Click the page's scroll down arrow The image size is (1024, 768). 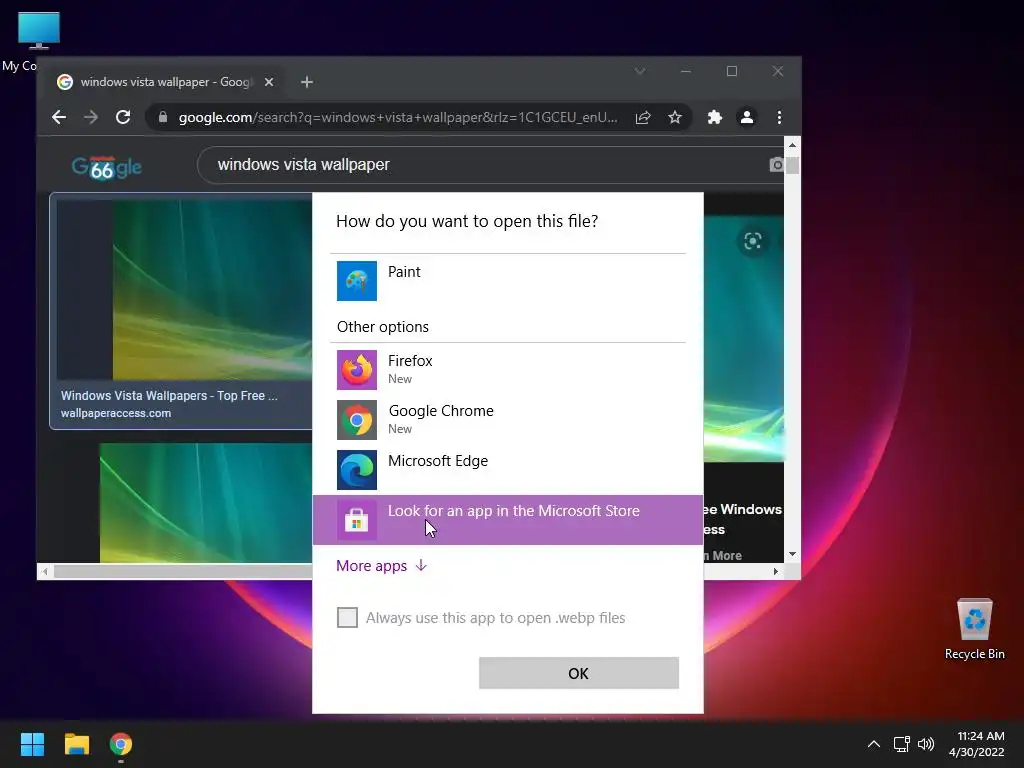(792, 554)
